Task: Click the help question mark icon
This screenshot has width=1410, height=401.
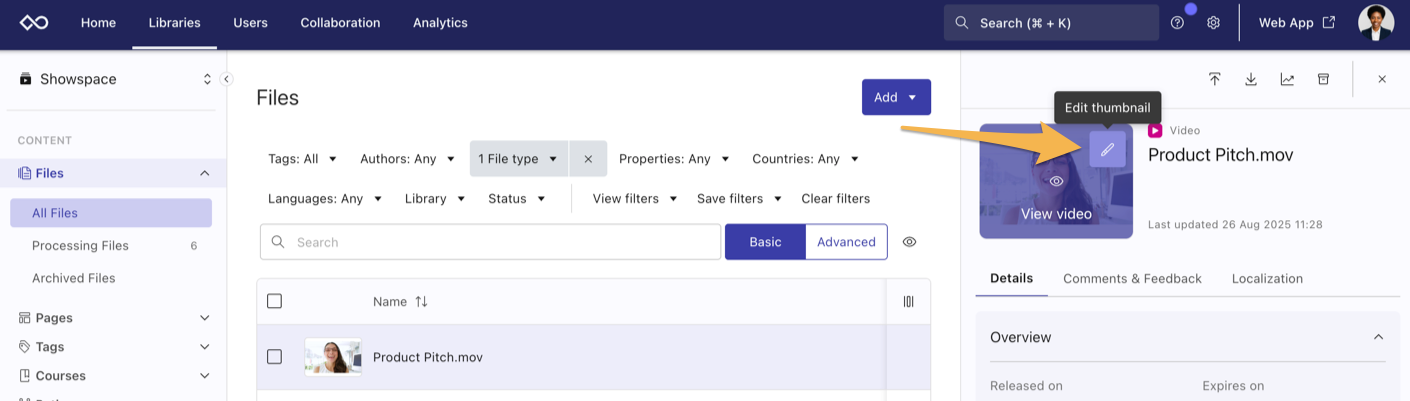Action: (x=1177, y=23)
